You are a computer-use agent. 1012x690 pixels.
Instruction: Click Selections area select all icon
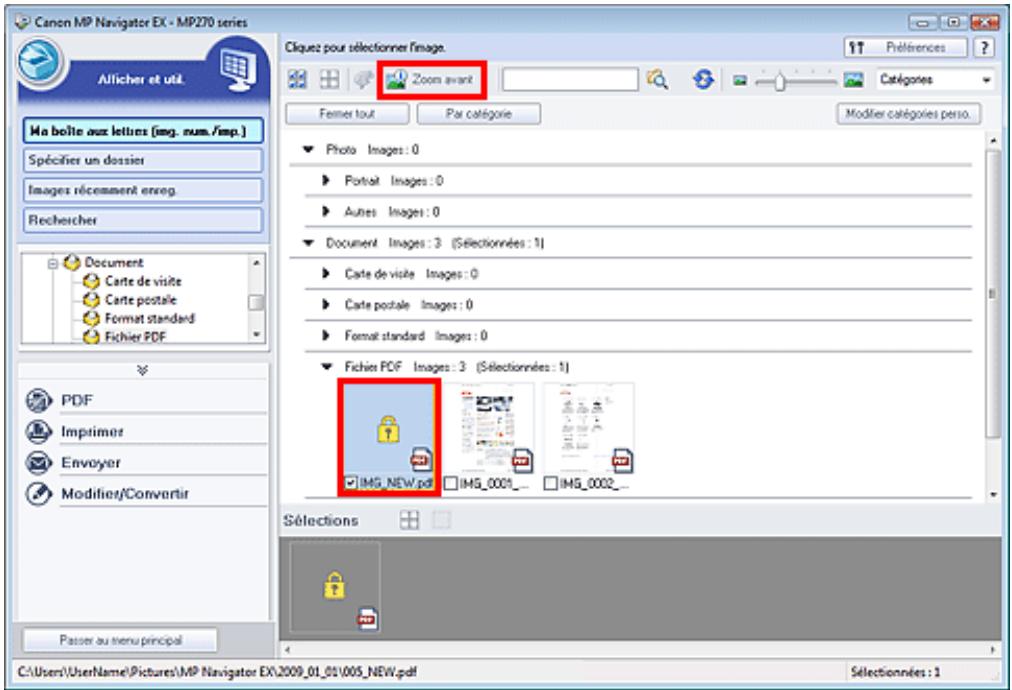[409, 520]
